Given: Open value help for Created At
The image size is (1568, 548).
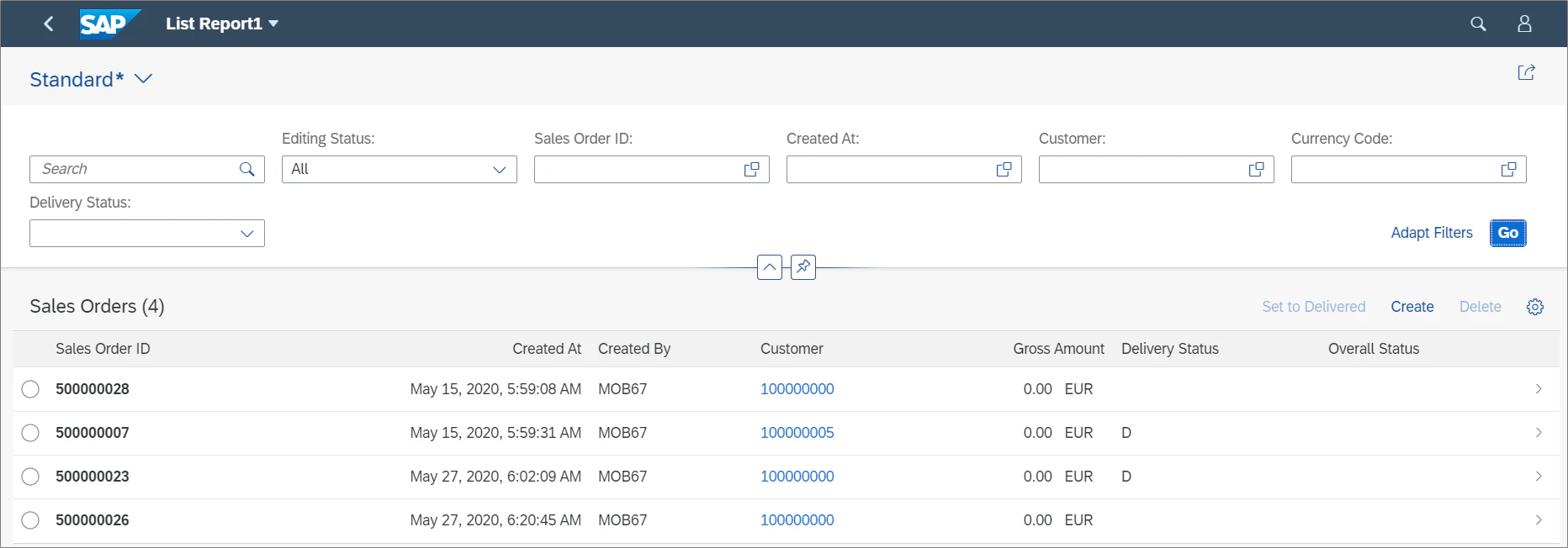Looking at the screenshot, I should click(1004, 170).
